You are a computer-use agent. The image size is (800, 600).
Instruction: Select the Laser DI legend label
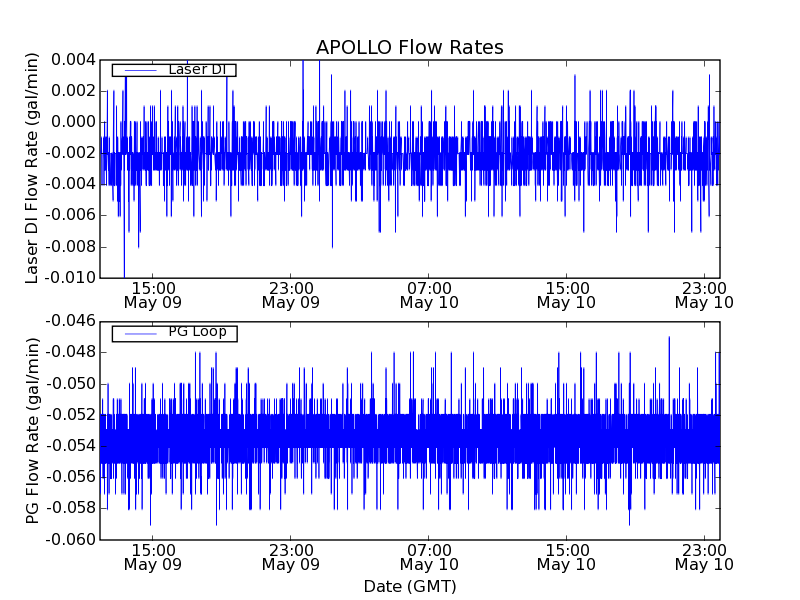click(197, 70)
